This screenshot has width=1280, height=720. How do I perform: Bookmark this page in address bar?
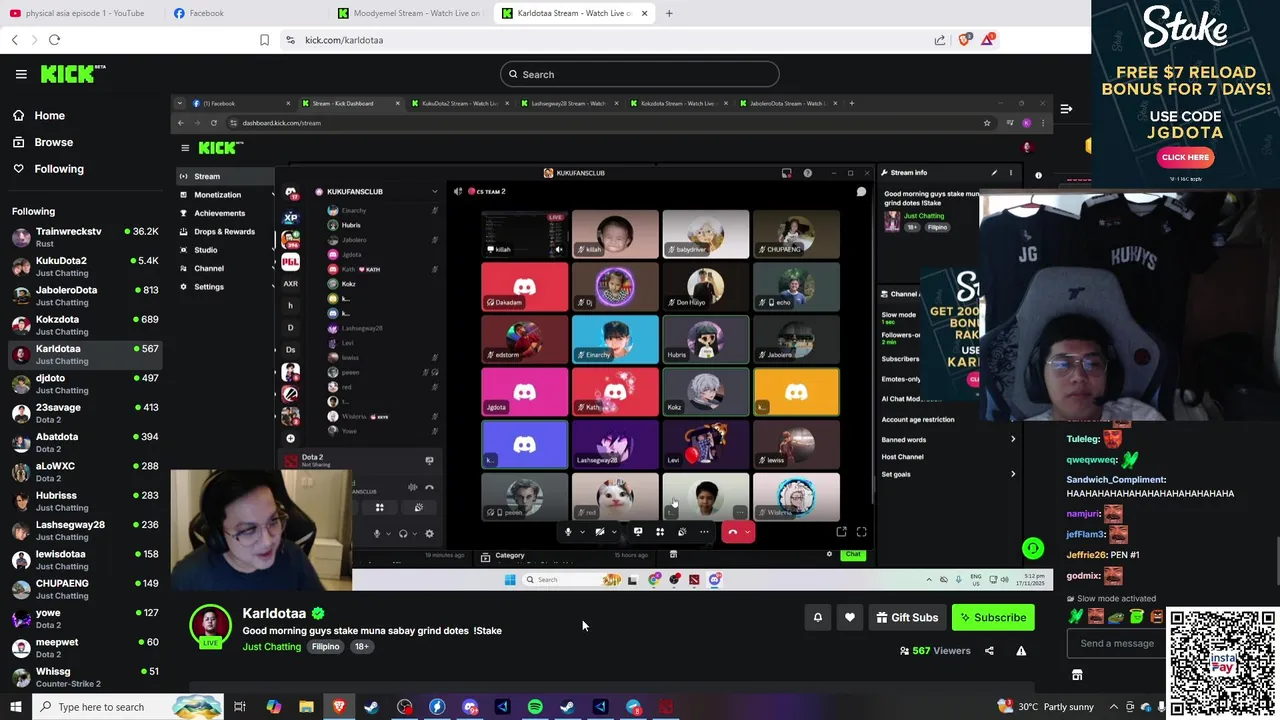tap(264, 40)
